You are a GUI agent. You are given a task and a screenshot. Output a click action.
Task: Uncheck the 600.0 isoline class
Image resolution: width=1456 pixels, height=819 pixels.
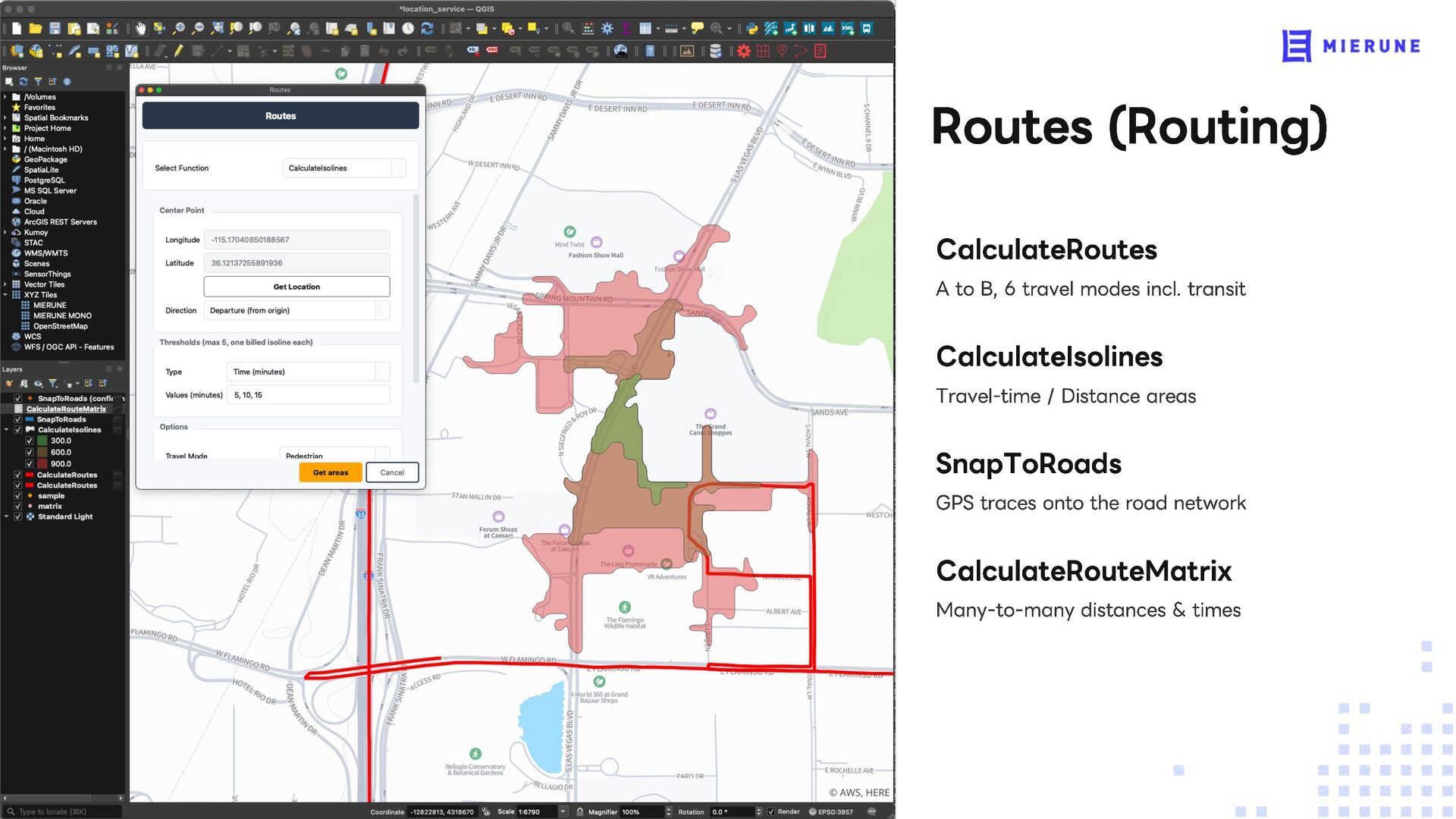[x=30, y=452]
